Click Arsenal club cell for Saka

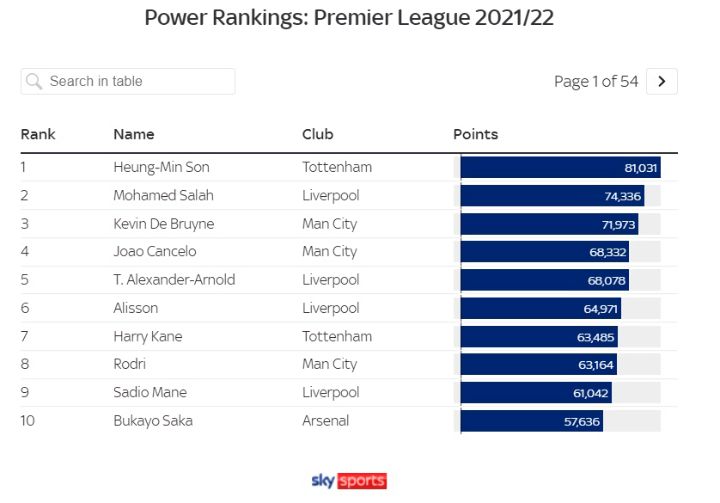click(x=326, y=421)
